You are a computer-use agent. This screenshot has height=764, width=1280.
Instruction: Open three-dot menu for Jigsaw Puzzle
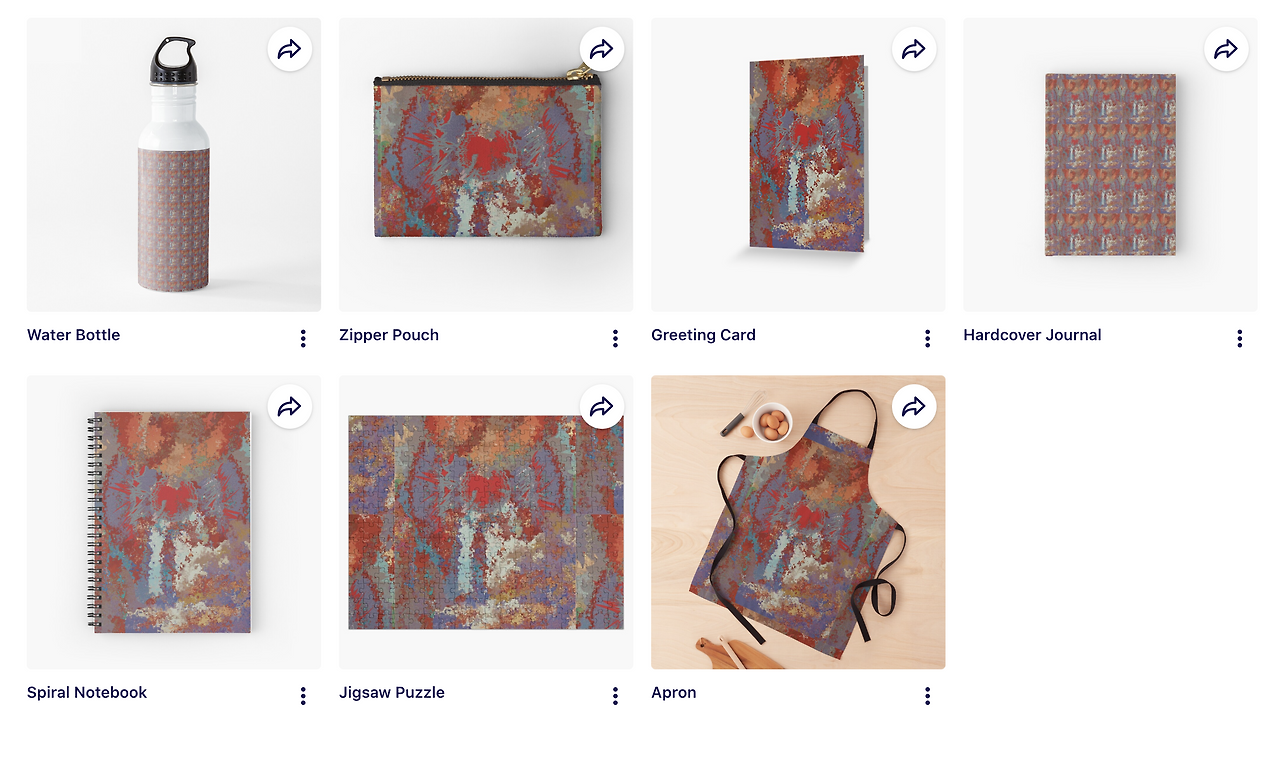(615, 696)
